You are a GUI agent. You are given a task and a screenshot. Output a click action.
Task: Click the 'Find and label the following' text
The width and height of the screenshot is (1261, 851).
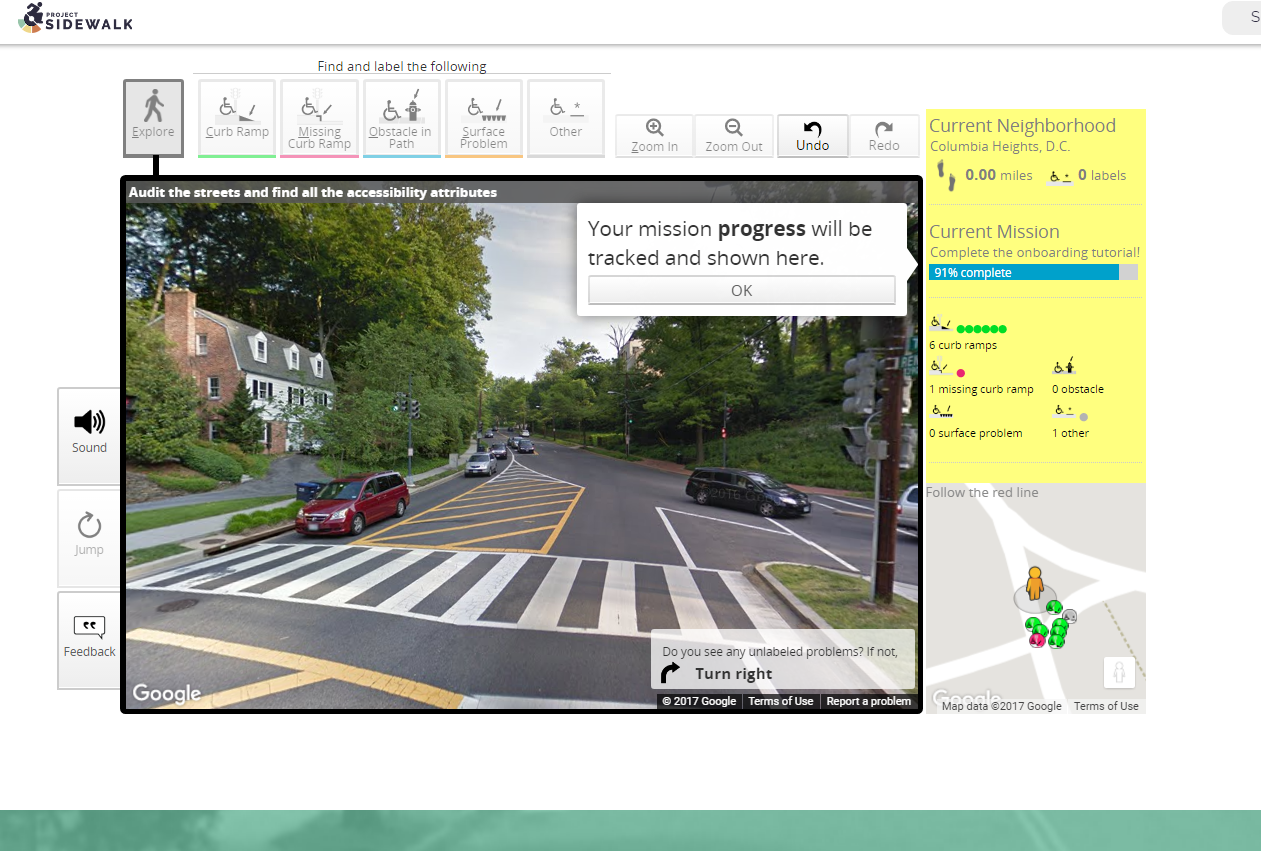click(x=402, y=66)
